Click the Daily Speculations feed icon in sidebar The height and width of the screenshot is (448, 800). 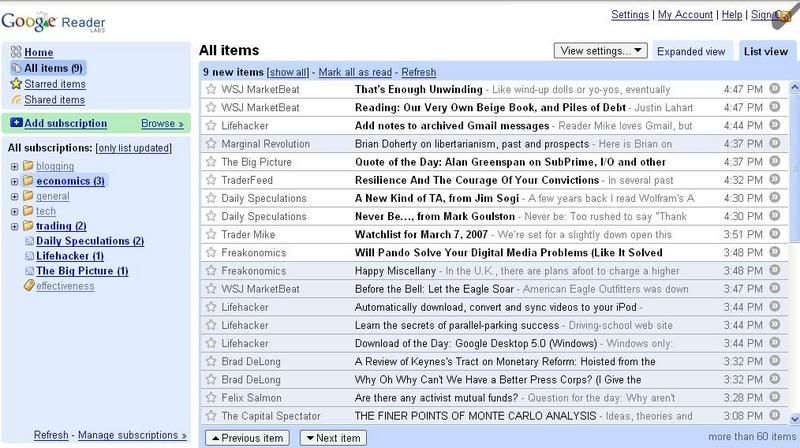click(30, 241)
